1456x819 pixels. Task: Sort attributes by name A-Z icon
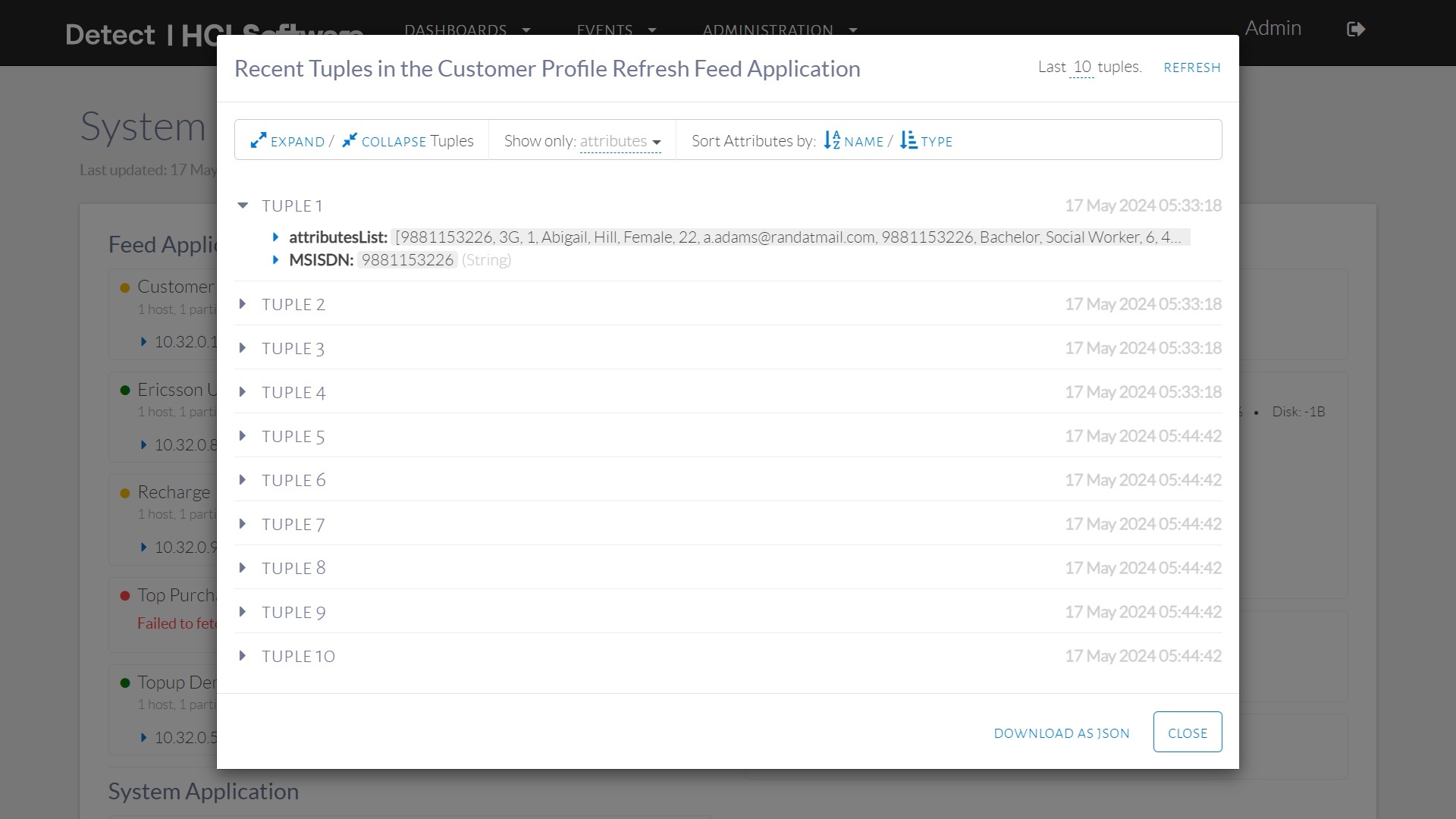pyautogui.click(x=832, y=140)
